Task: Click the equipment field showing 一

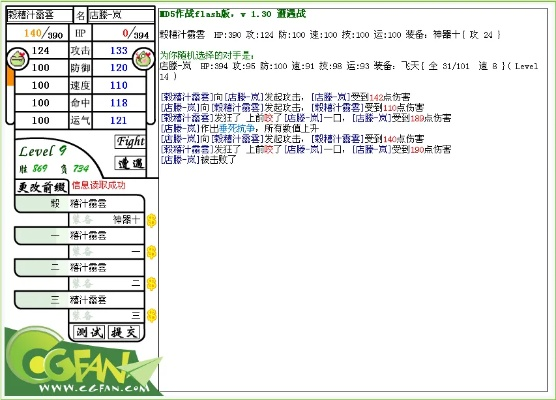Action: pos(106,252)
